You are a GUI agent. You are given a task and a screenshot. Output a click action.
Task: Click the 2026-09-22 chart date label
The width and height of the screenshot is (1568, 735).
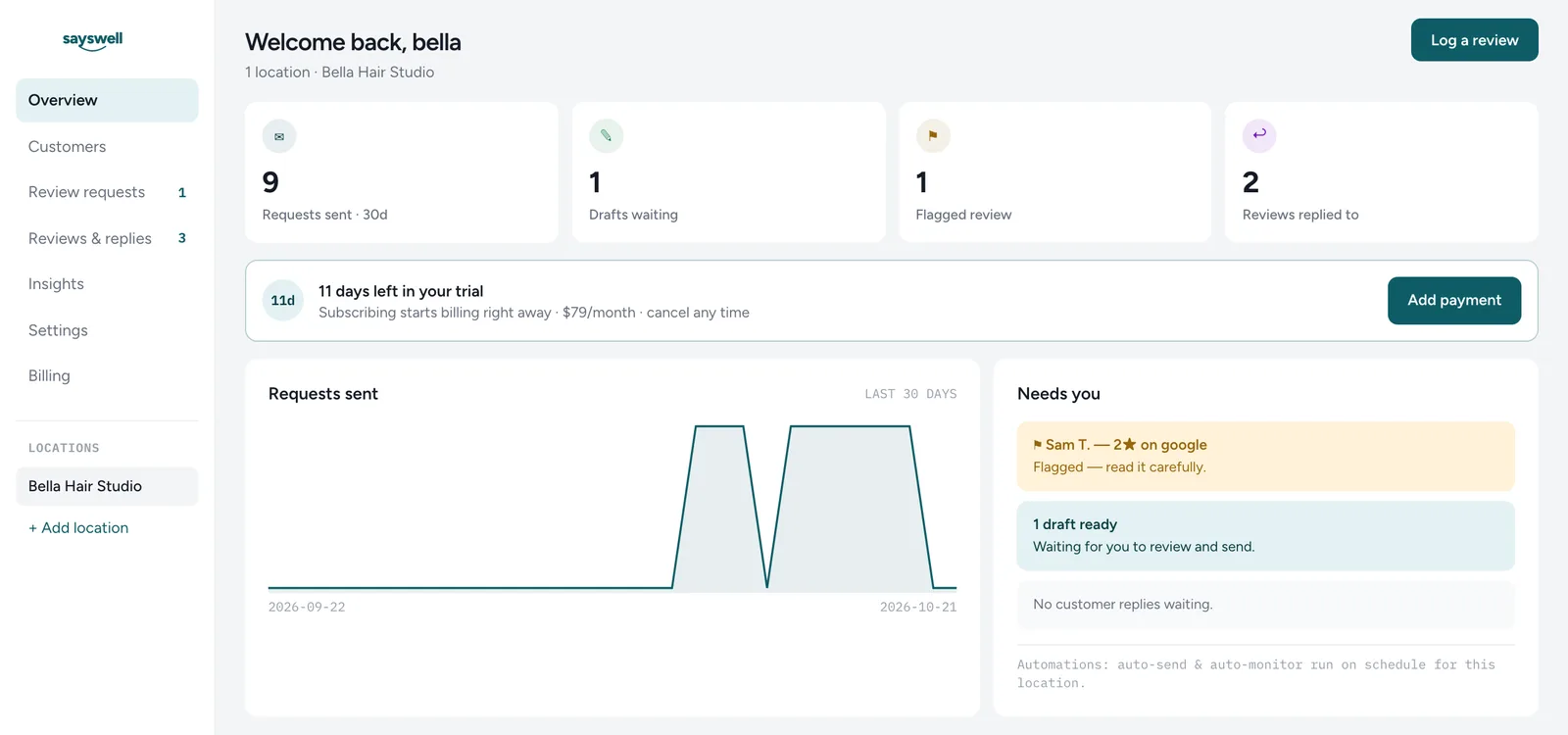307,607
